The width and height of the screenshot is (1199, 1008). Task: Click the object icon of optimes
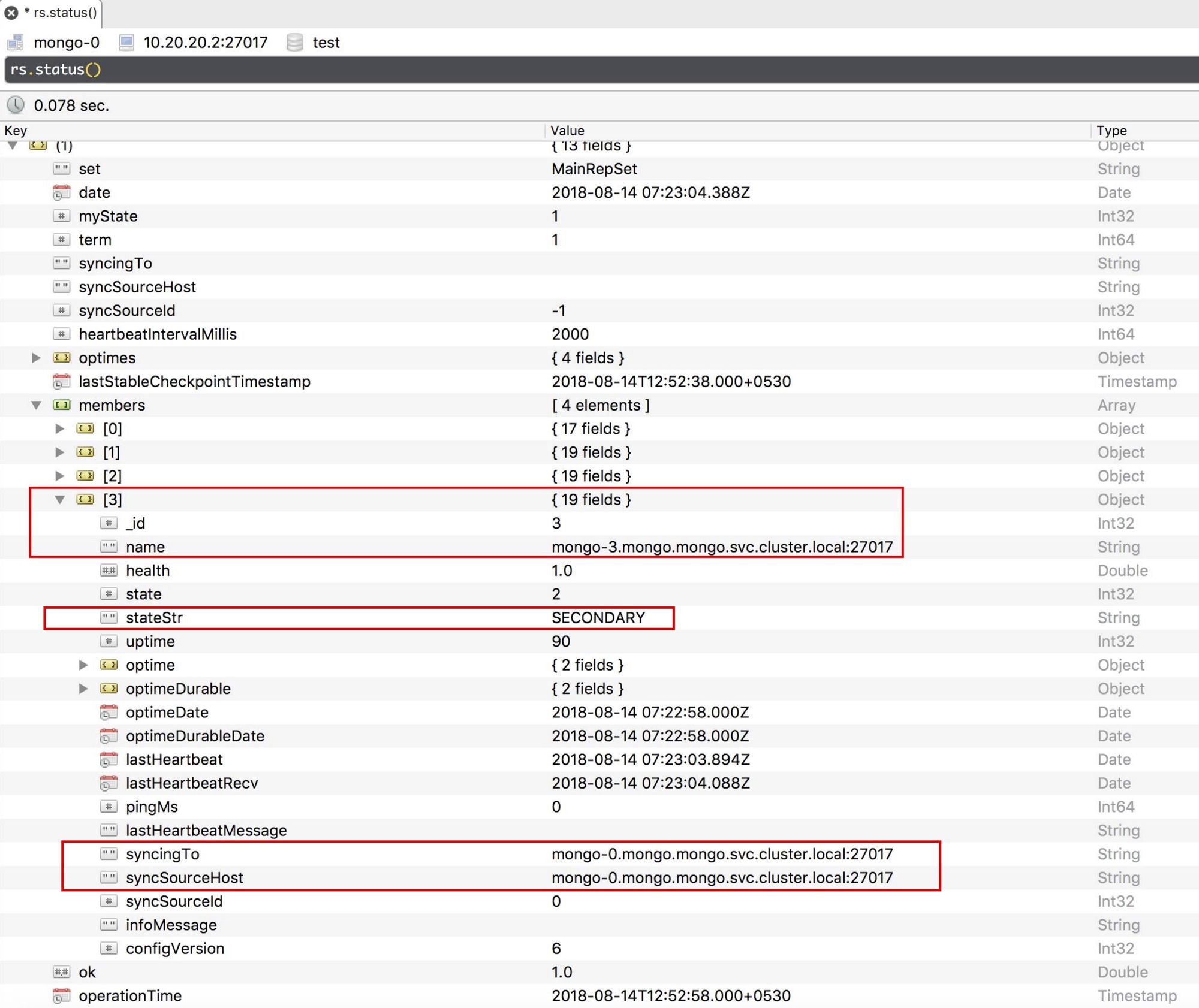pos(61,358)
